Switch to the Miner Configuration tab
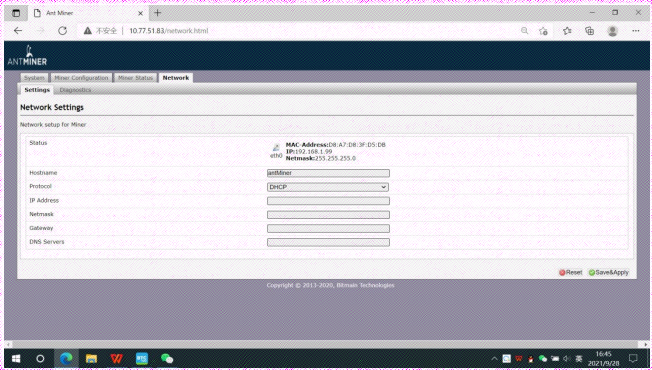The height and width of the screenshot is (370, 652). [82, 78]
